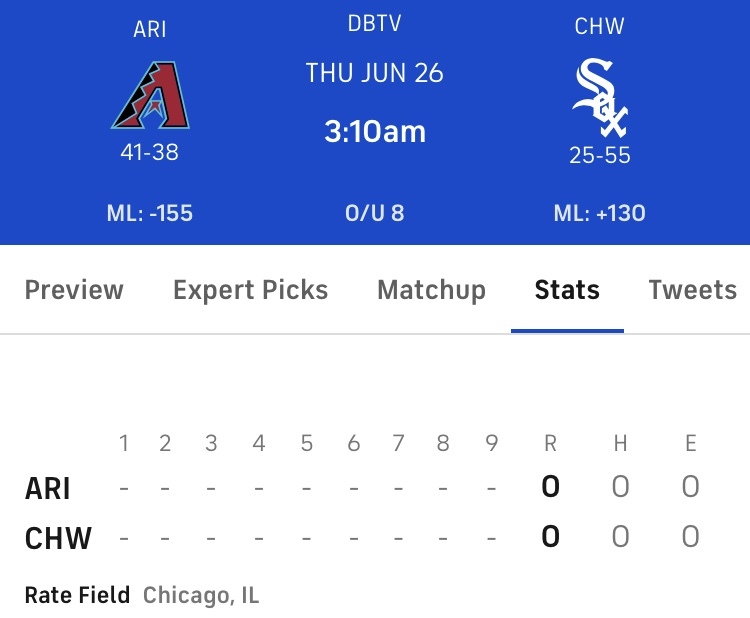Select the ARI row in box score
The height and width of the screenshot is (618, 750).
point(362,487)
